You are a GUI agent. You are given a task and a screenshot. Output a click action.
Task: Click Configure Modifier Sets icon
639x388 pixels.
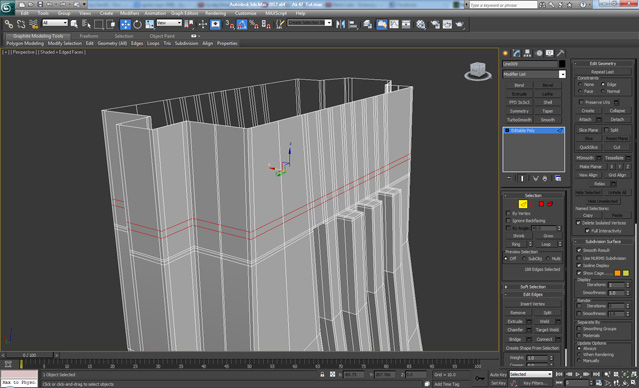558,179
